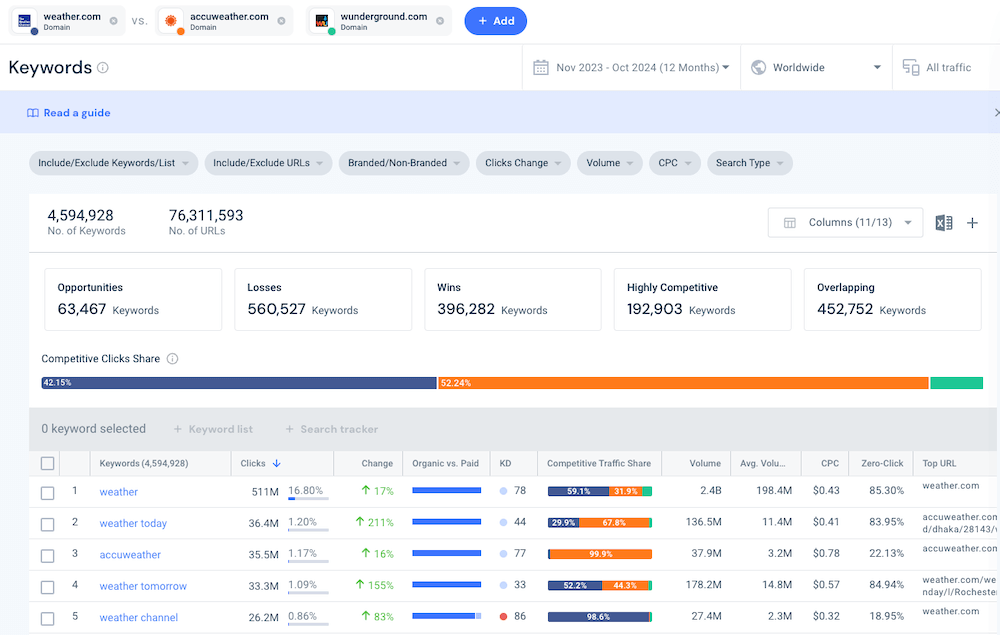The image size is (1000, 635).
Task: Click orange segment of Competitive Clicks Share bar
Action: click(x=684, y=383)
